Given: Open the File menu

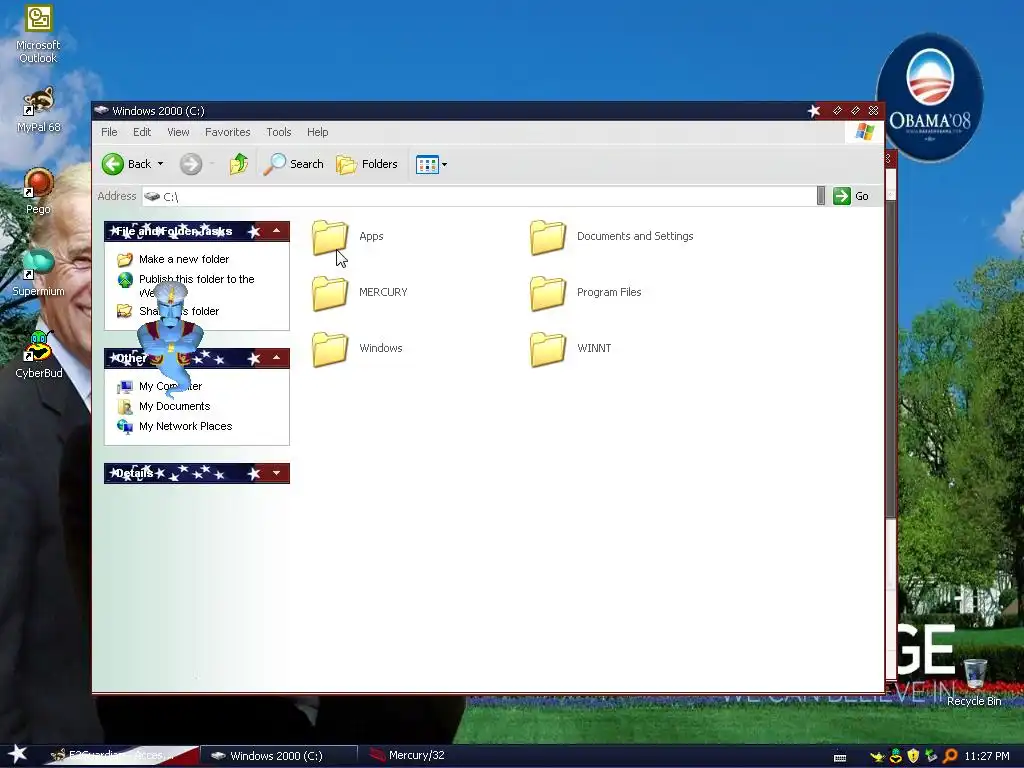Looking at the screenshot, I should coord(109,132).
